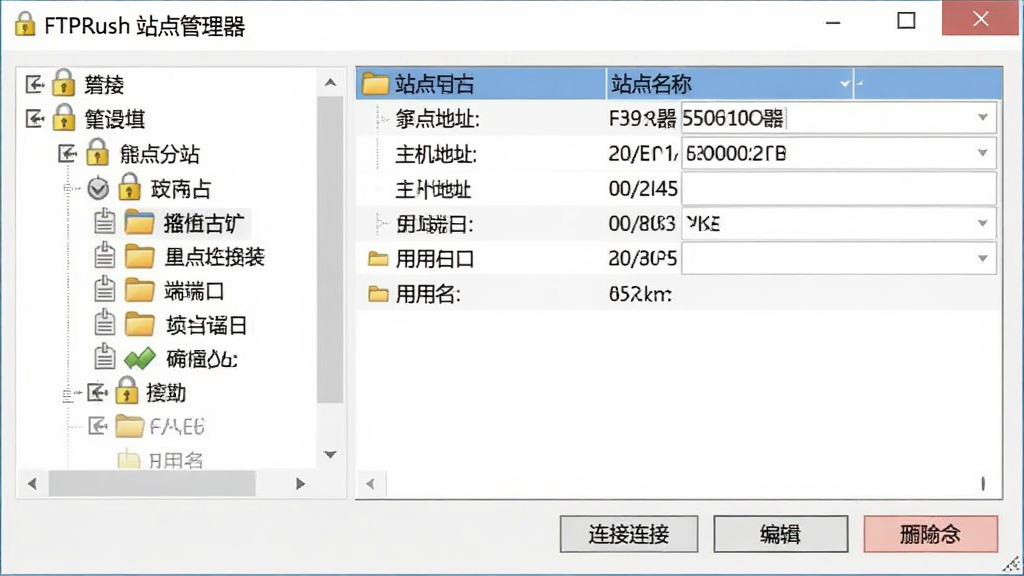Viewport: 1024px width, 576px height.
Task: Click the red 删除 button
Action: (x=931, y=534)
